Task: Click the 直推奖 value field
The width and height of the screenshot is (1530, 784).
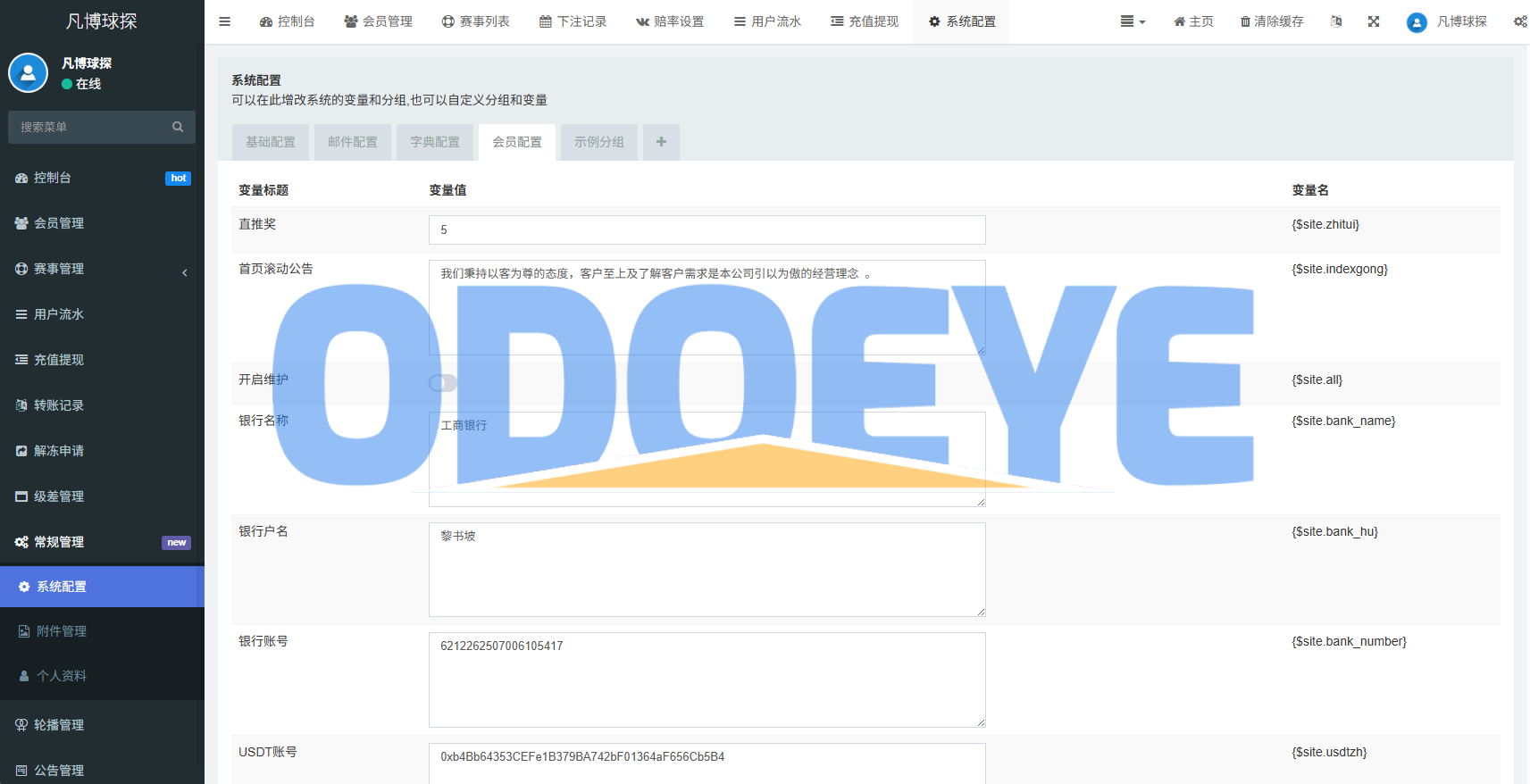Action: (707, 229)
